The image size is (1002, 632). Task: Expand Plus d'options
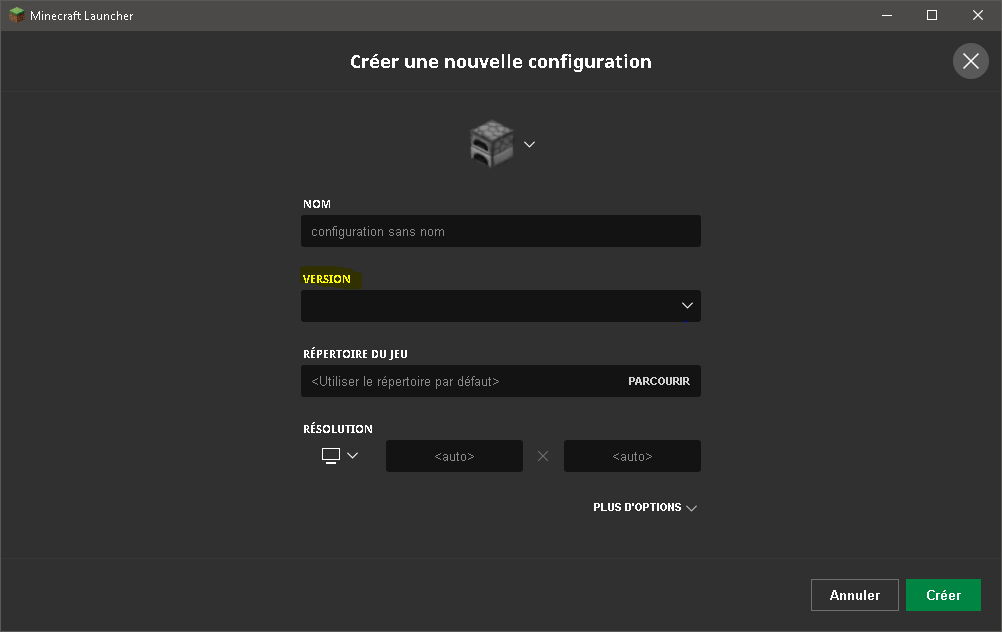pos(645,507)
